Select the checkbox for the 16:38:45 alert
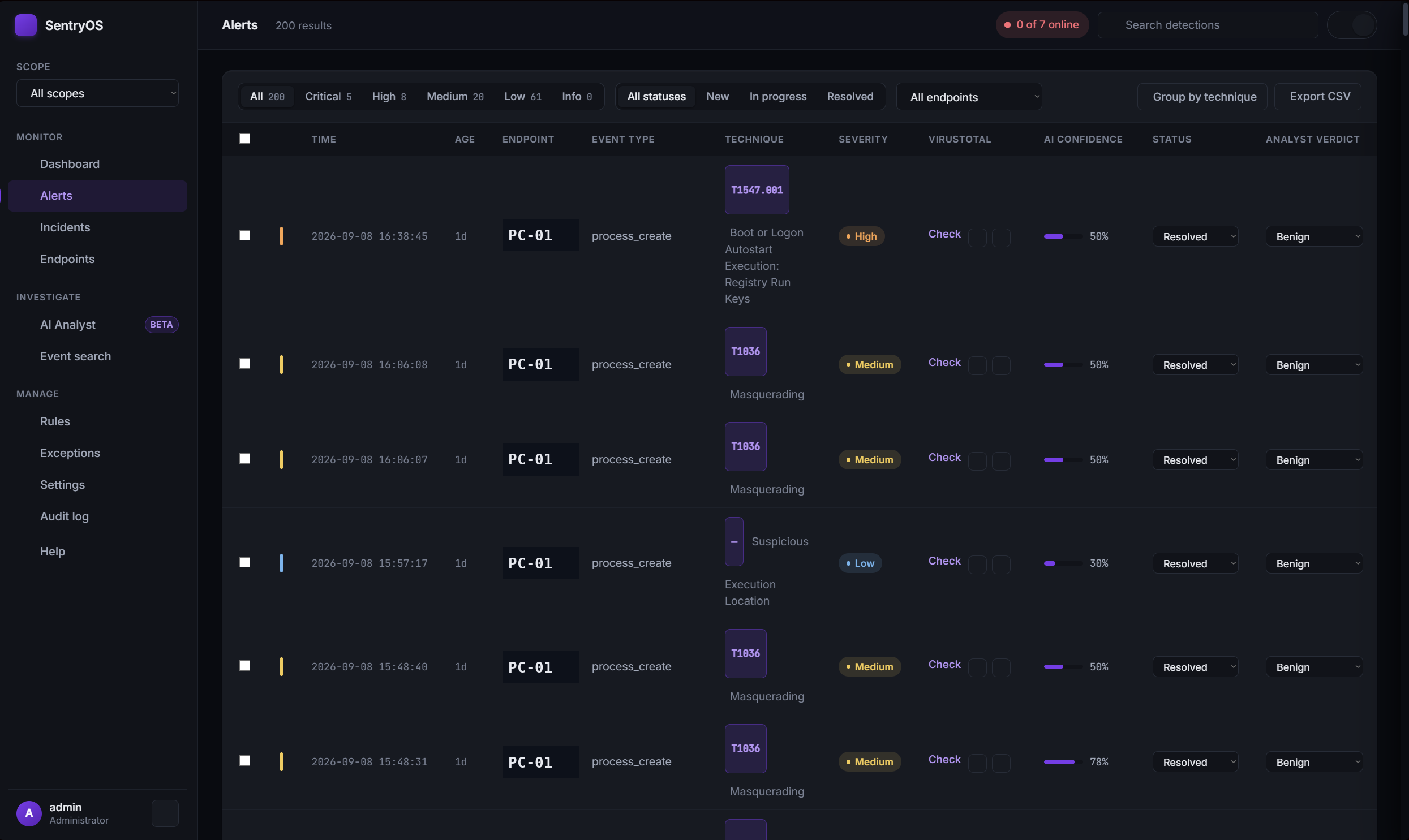 (244, 235)
